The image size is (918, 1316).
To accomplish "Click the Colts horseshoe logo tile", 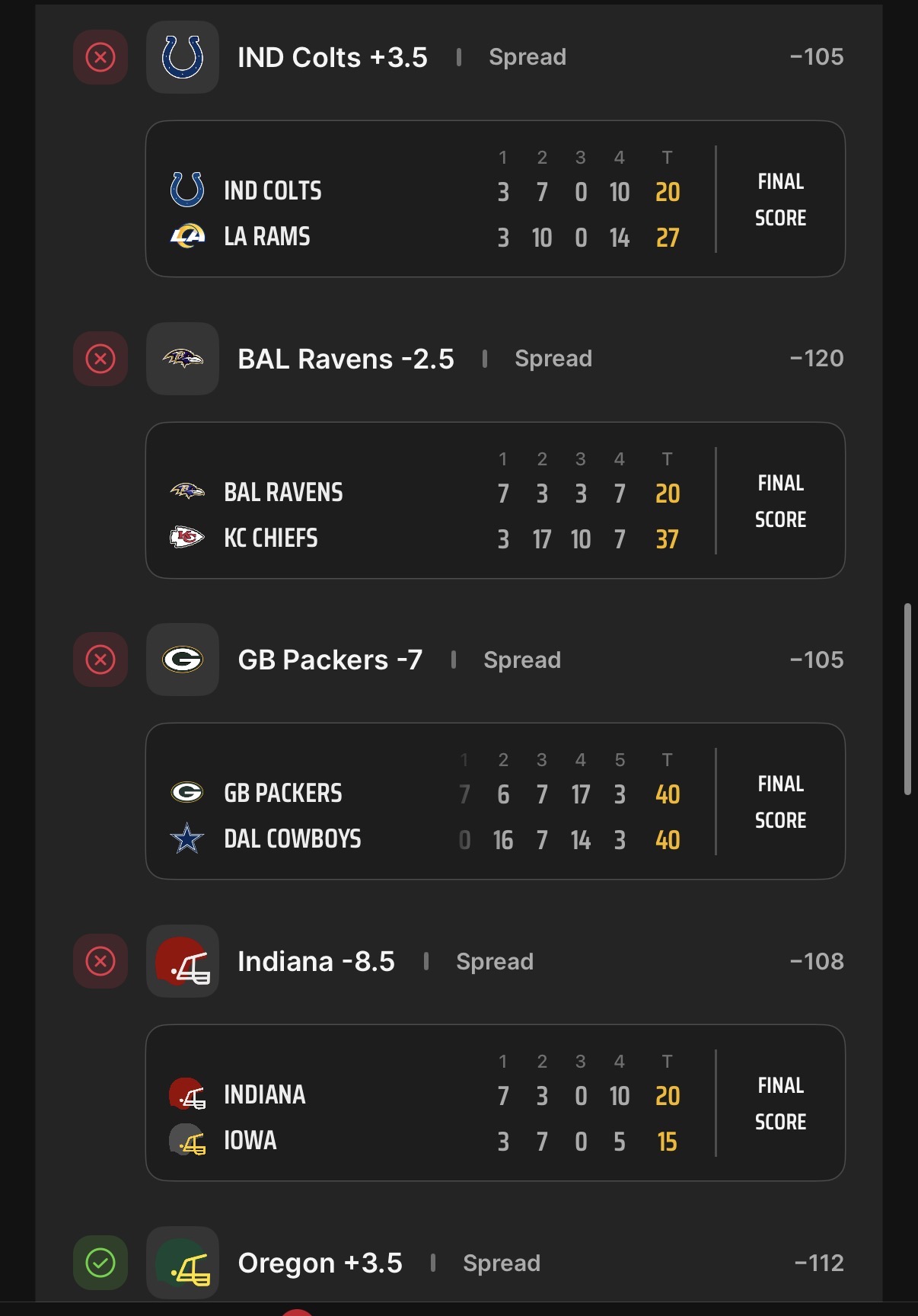I will point(183,57).
